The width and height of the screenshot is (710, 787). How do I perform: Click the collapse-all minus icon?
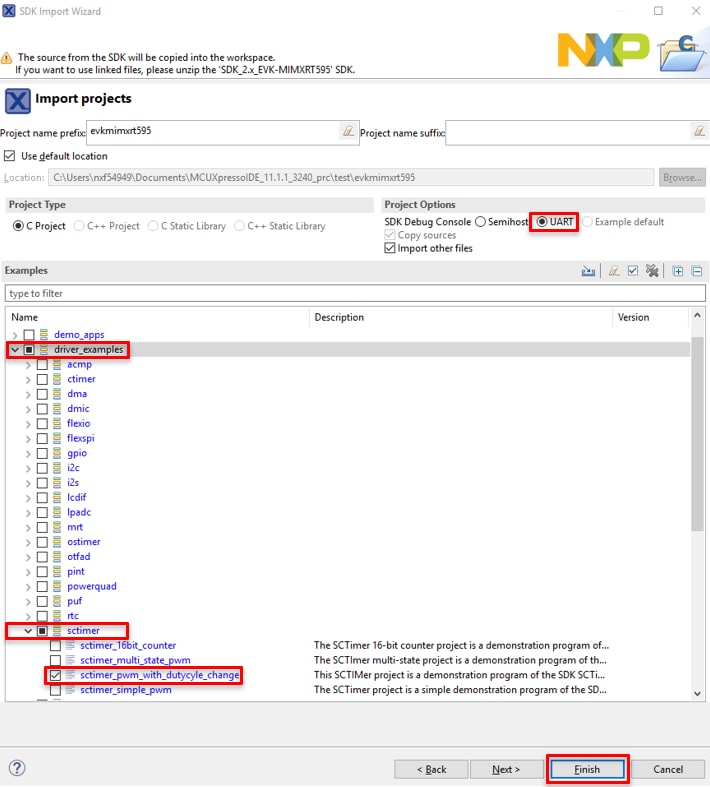click(697, 271)
